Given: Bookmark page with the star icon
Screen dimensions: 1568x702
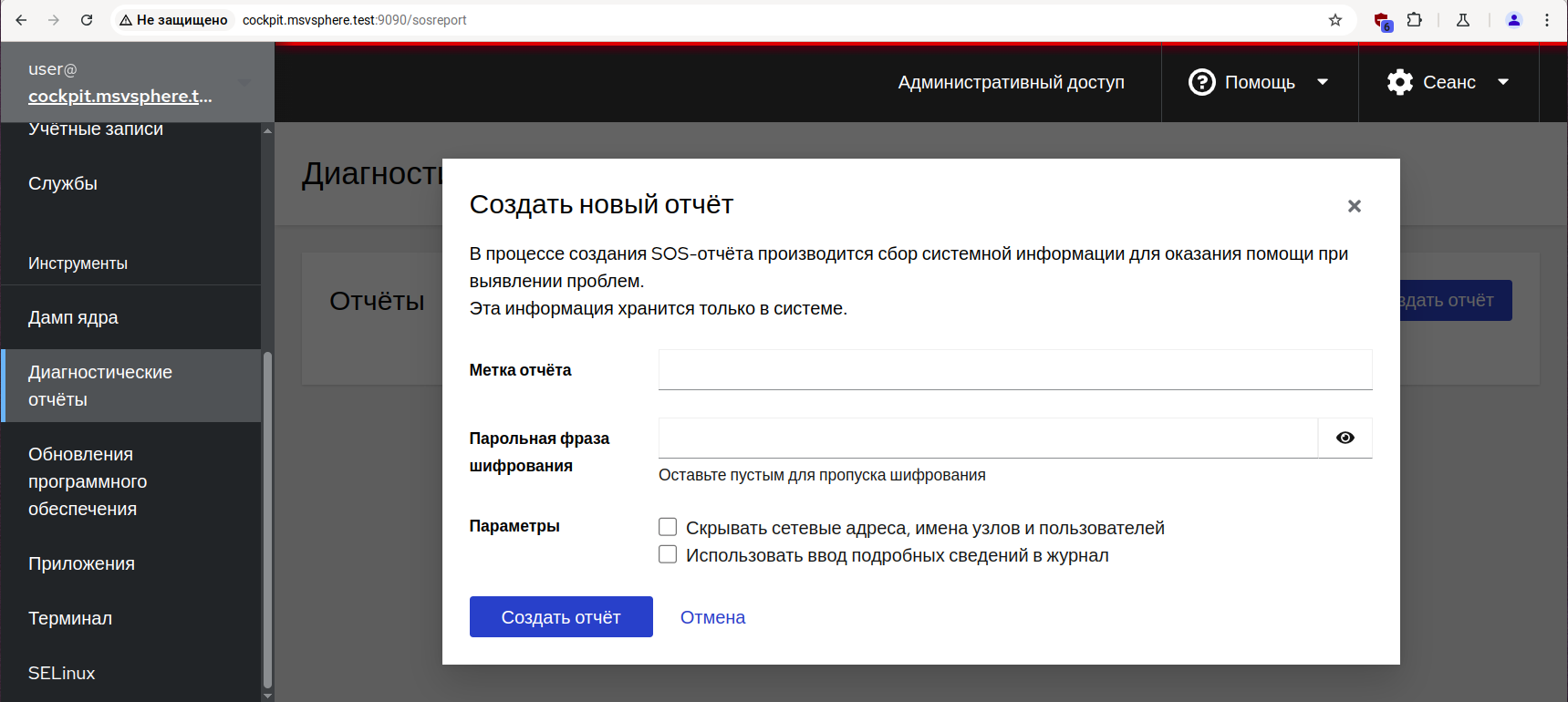Looking at the screenshot, I should [x=1335, y=20].
